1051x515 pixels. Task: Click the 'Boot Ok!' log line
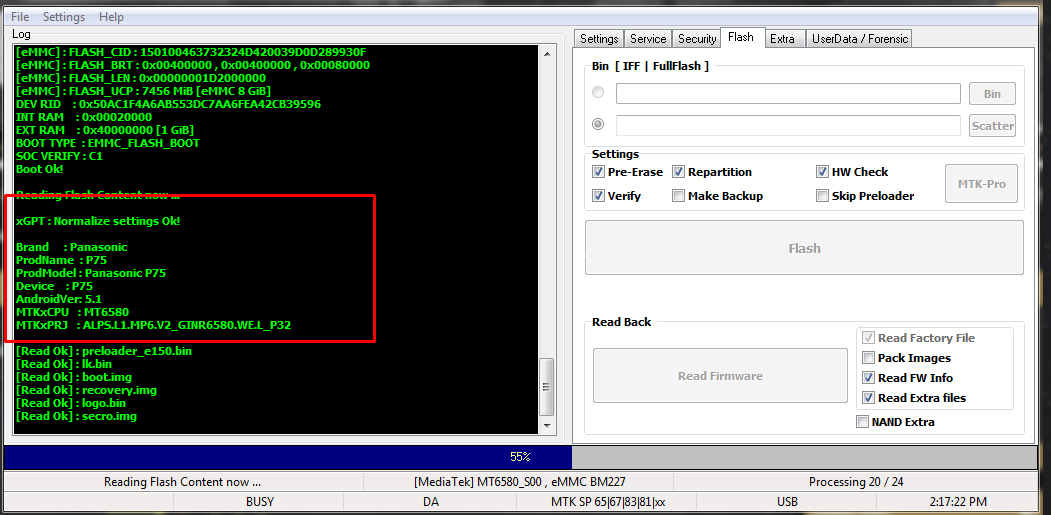[x=40, y=169]
